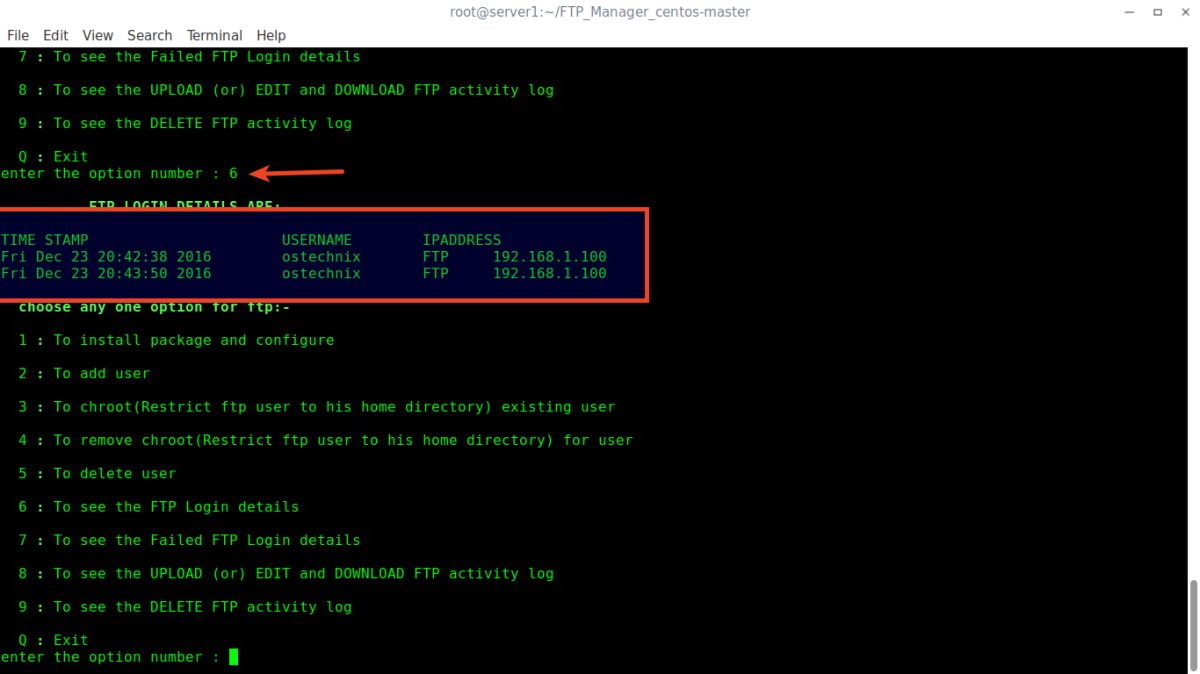This screenshot has height=674, width=1200.
Task: Click the upper '9 : DELETE FTP activity log' line
Action: 185,123
